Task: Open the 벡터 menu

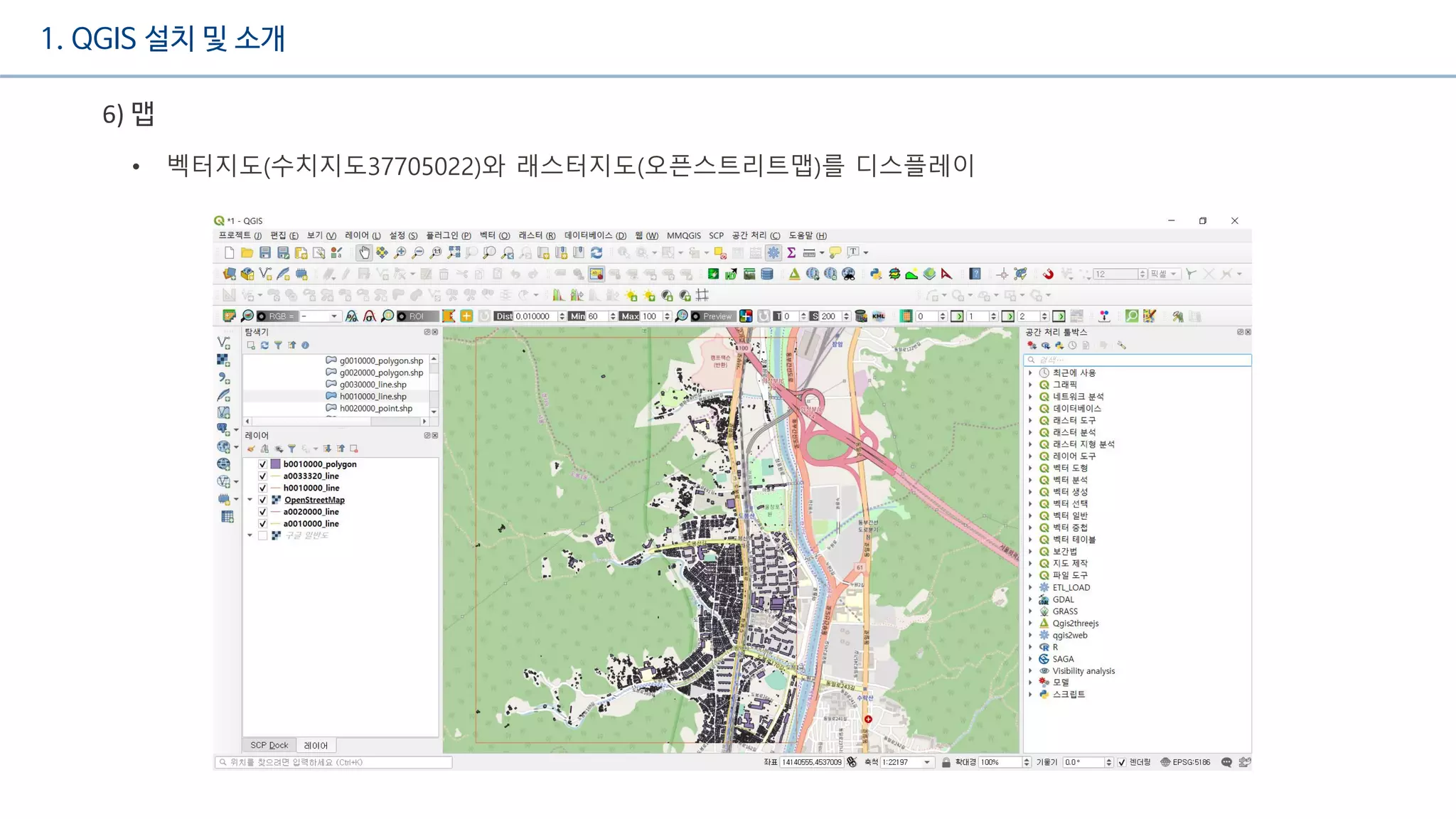Action: click(495, 235)
